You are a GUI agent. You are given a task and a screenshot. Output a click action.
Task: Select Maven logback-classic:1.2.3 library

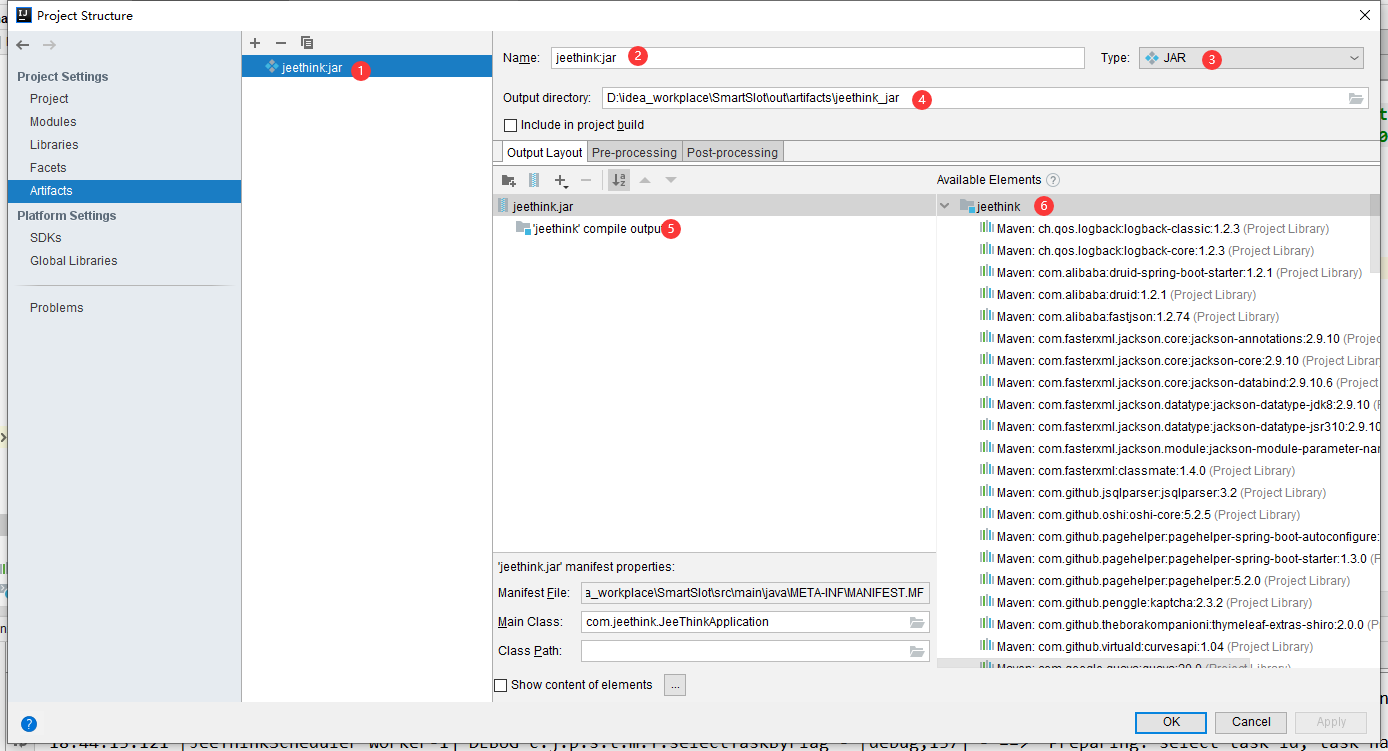[1154, 229]
